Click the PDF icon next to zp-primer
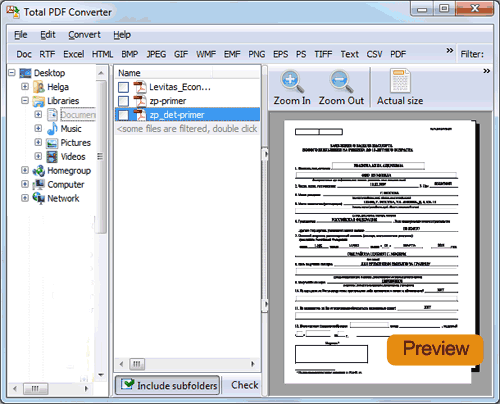500x404 pixels. tap(140, 101)
